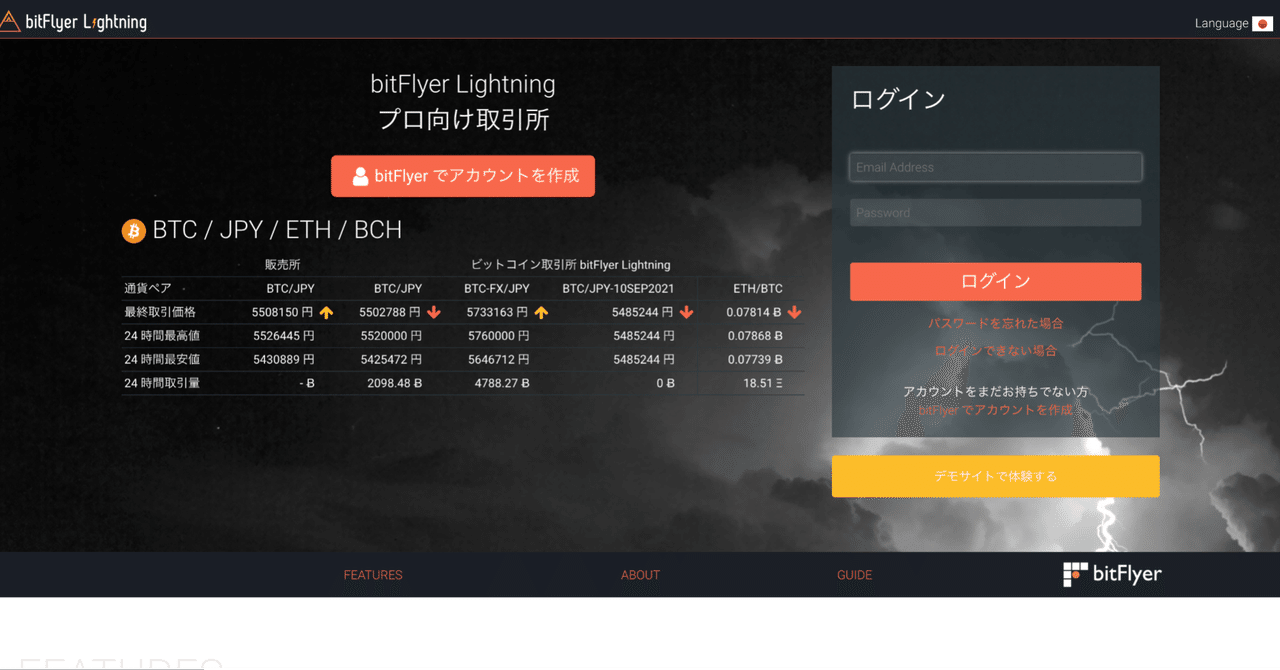Select the Bitcoin coin icon beside BTC/JPY/ETH/BCH

click(133, 230)
